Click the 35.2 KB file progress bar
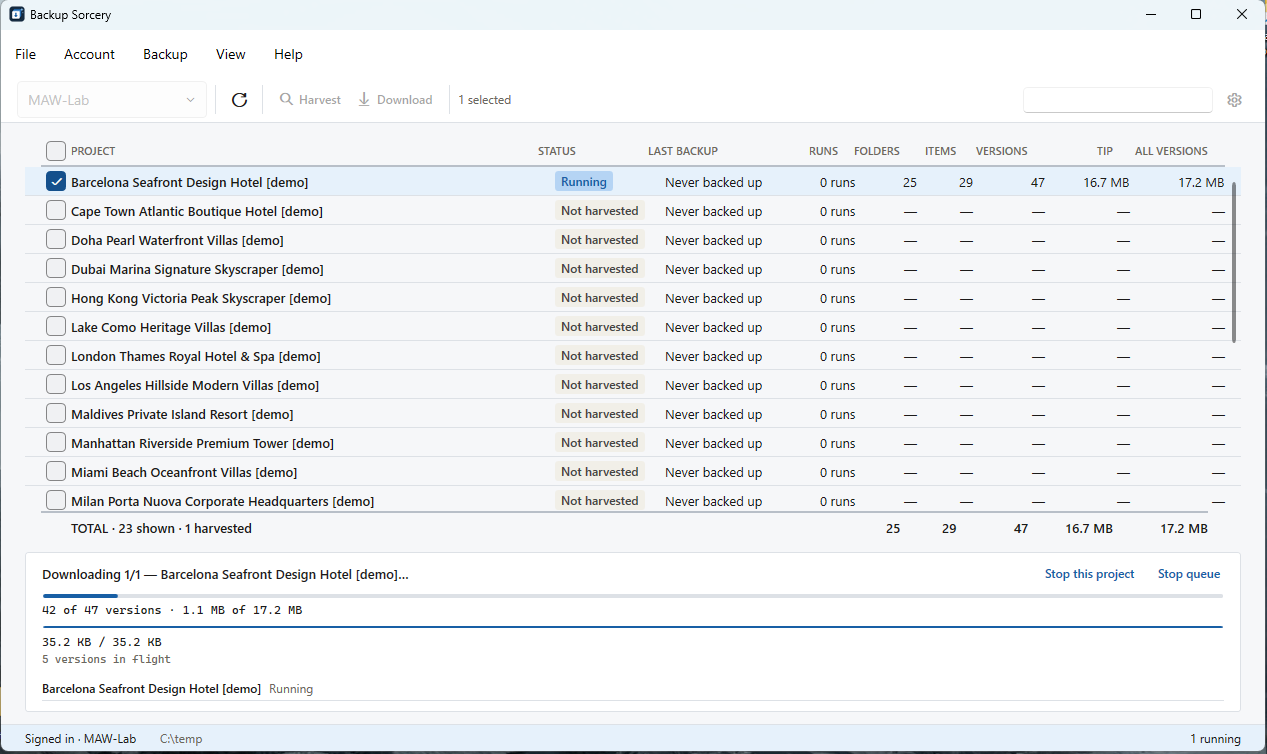Image resolution: width=1267 pixels, height=754 pixels. click(x=632, y=627)
